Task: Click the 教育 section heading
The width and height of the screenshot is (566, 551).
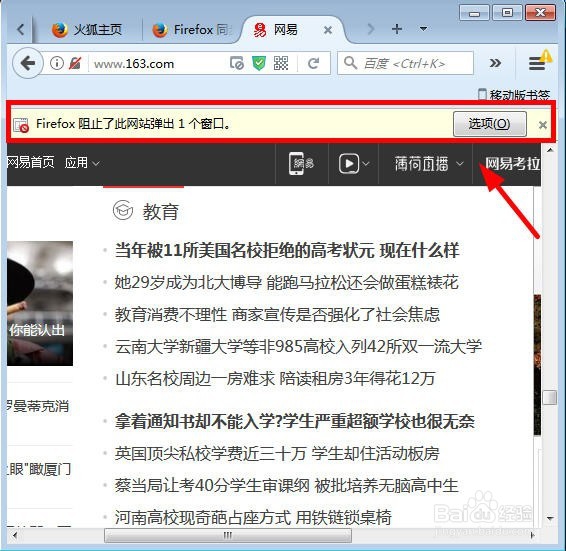Action: point(161,211)
